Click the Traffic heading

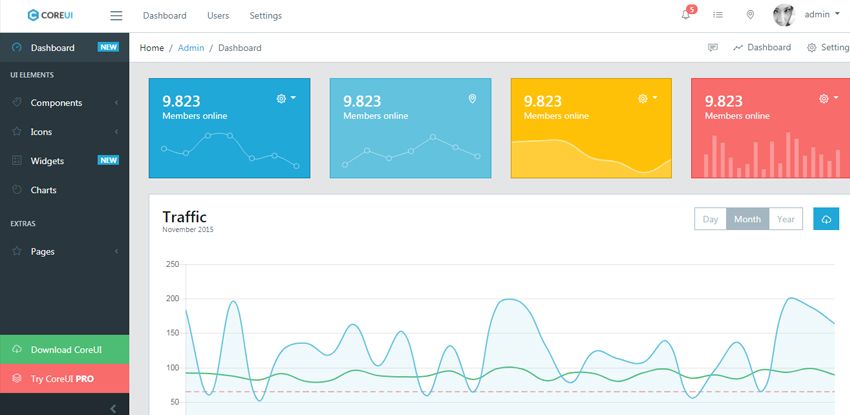tap(184, 217)
